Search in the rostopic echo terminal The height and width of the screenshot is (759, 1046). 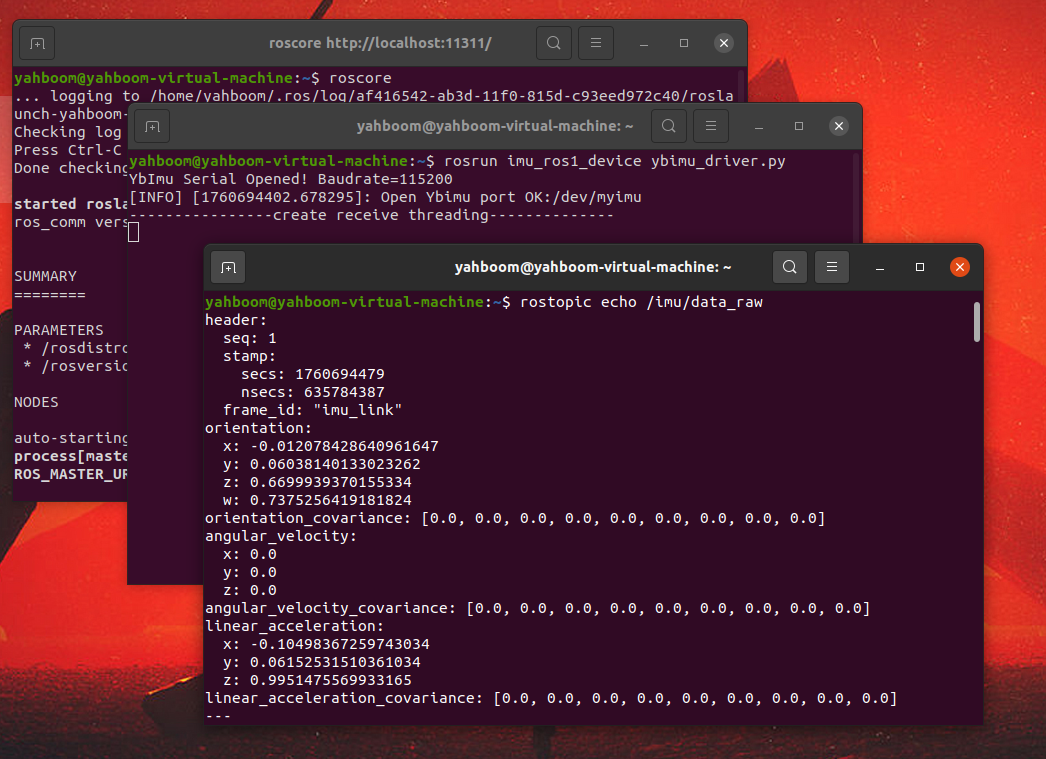(x=789, y=267)
